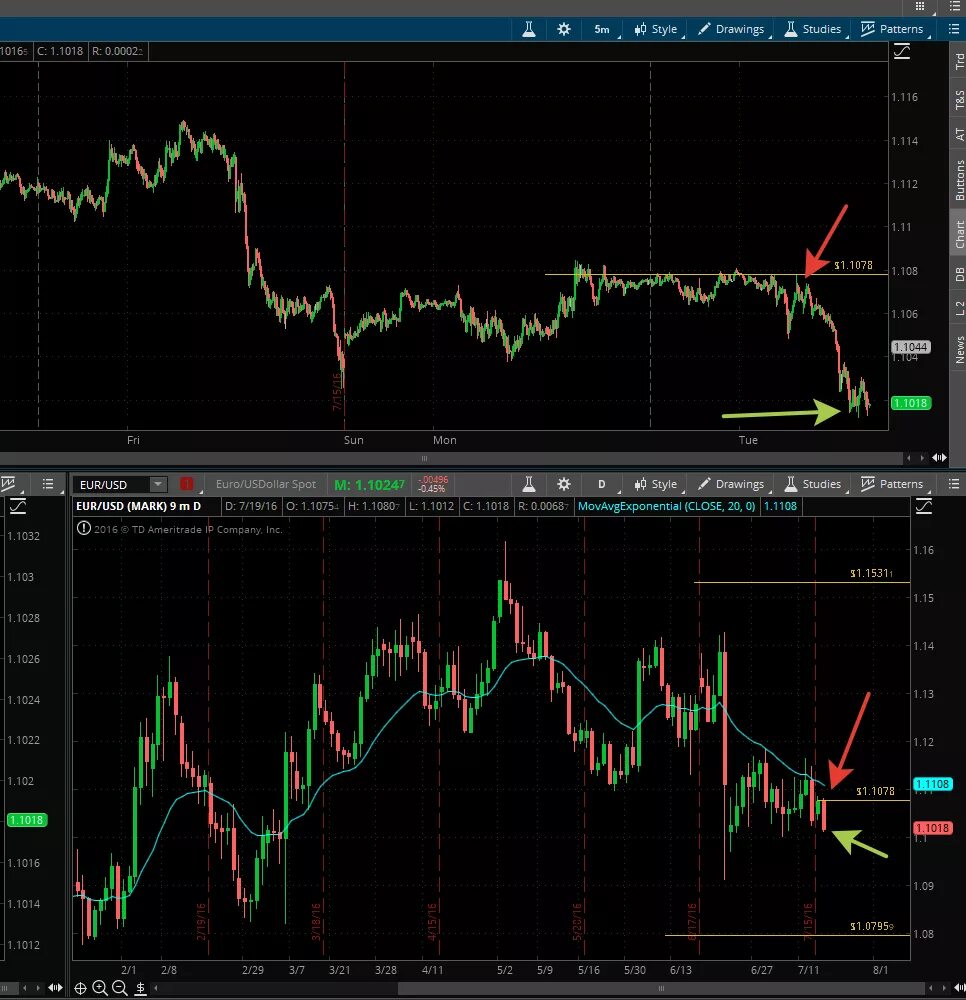Image resolution: width=966 pixels, height=1000 pixels.
Task: Click the MovAvgExponential (CLOSE, 20, 0) study label
Action: click(x=666, y=506)
